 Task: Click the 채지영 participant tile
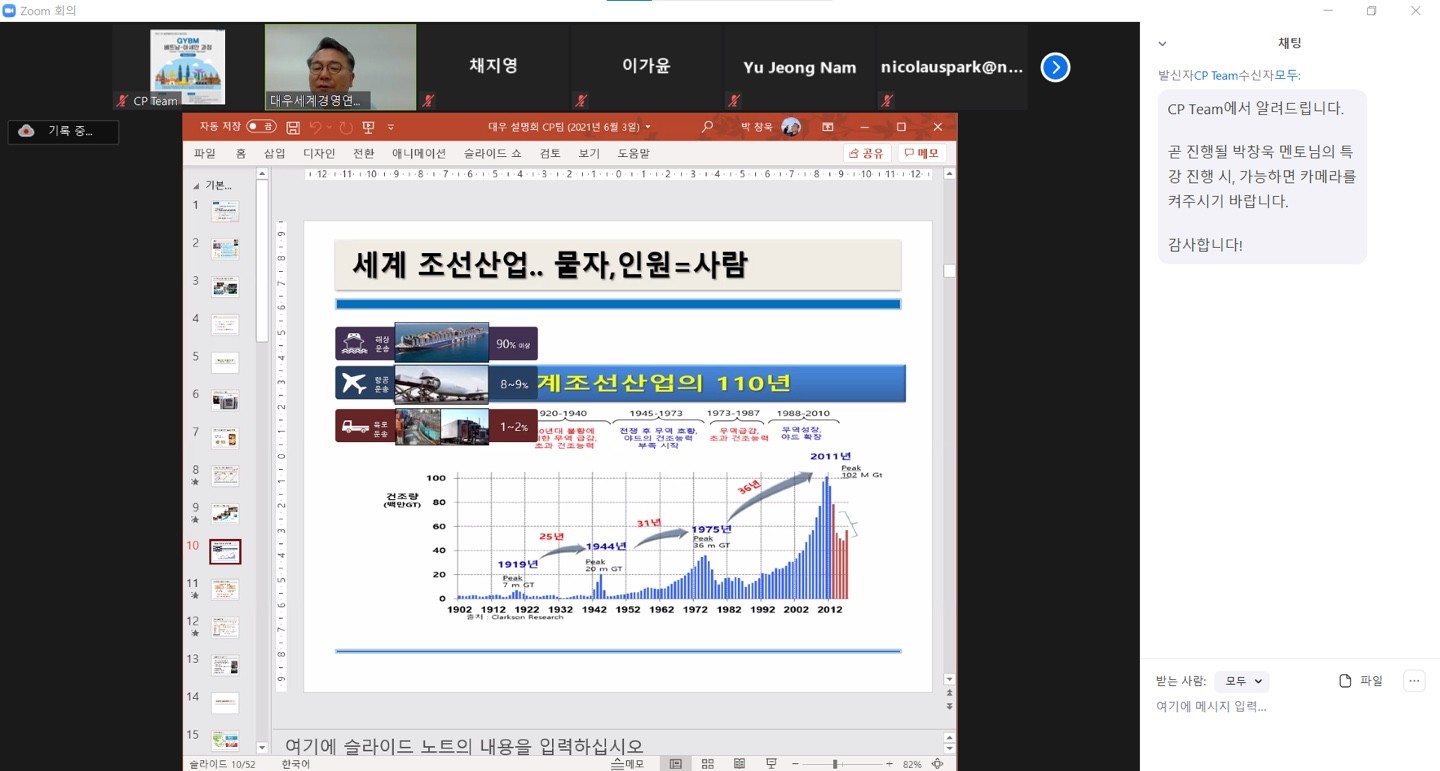coord(494,67)
